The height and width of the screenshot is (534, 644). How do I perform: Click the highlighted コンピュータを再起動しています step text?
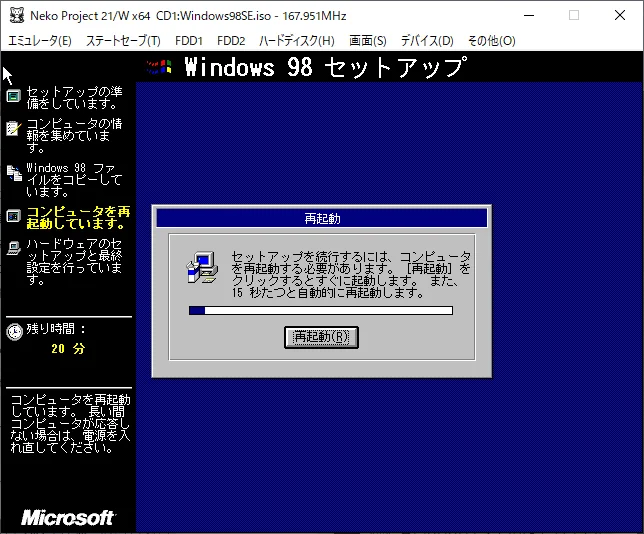(78, 218)
